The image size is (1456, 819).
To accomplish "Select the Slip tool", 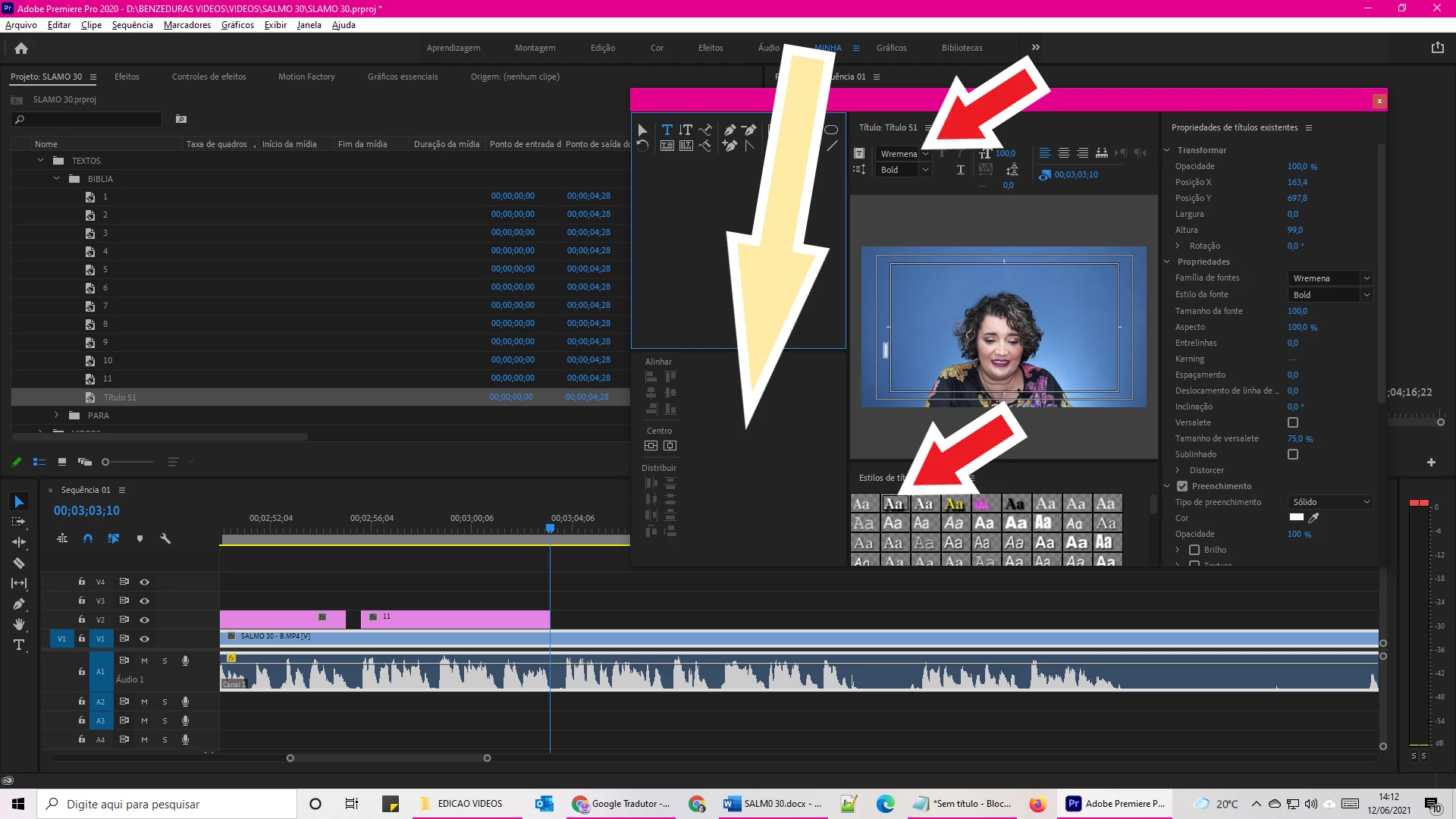I will [x=19, y=583].
